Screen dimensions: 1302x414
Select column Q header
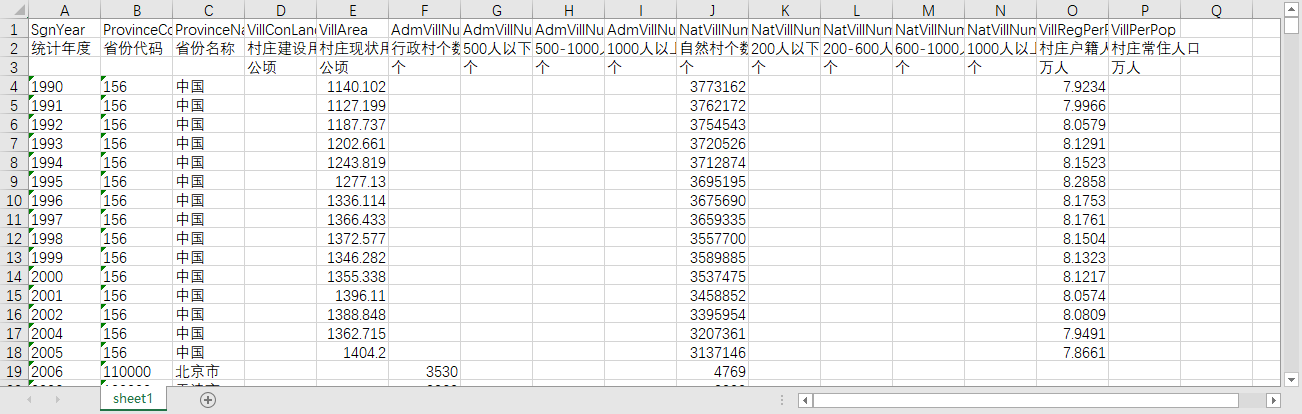[1216, 10]
